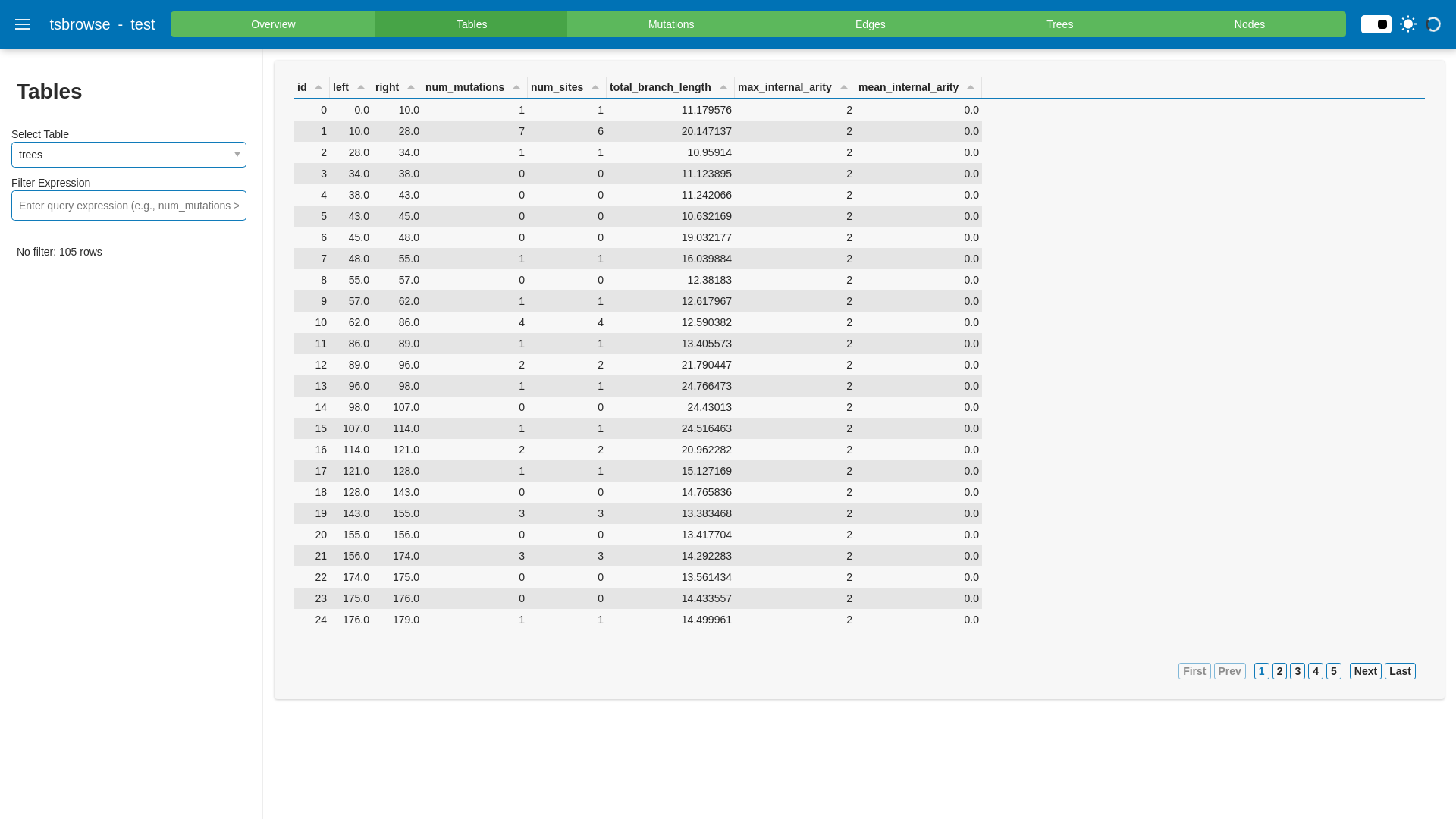Open the Edges tab

tap(870, 24)
